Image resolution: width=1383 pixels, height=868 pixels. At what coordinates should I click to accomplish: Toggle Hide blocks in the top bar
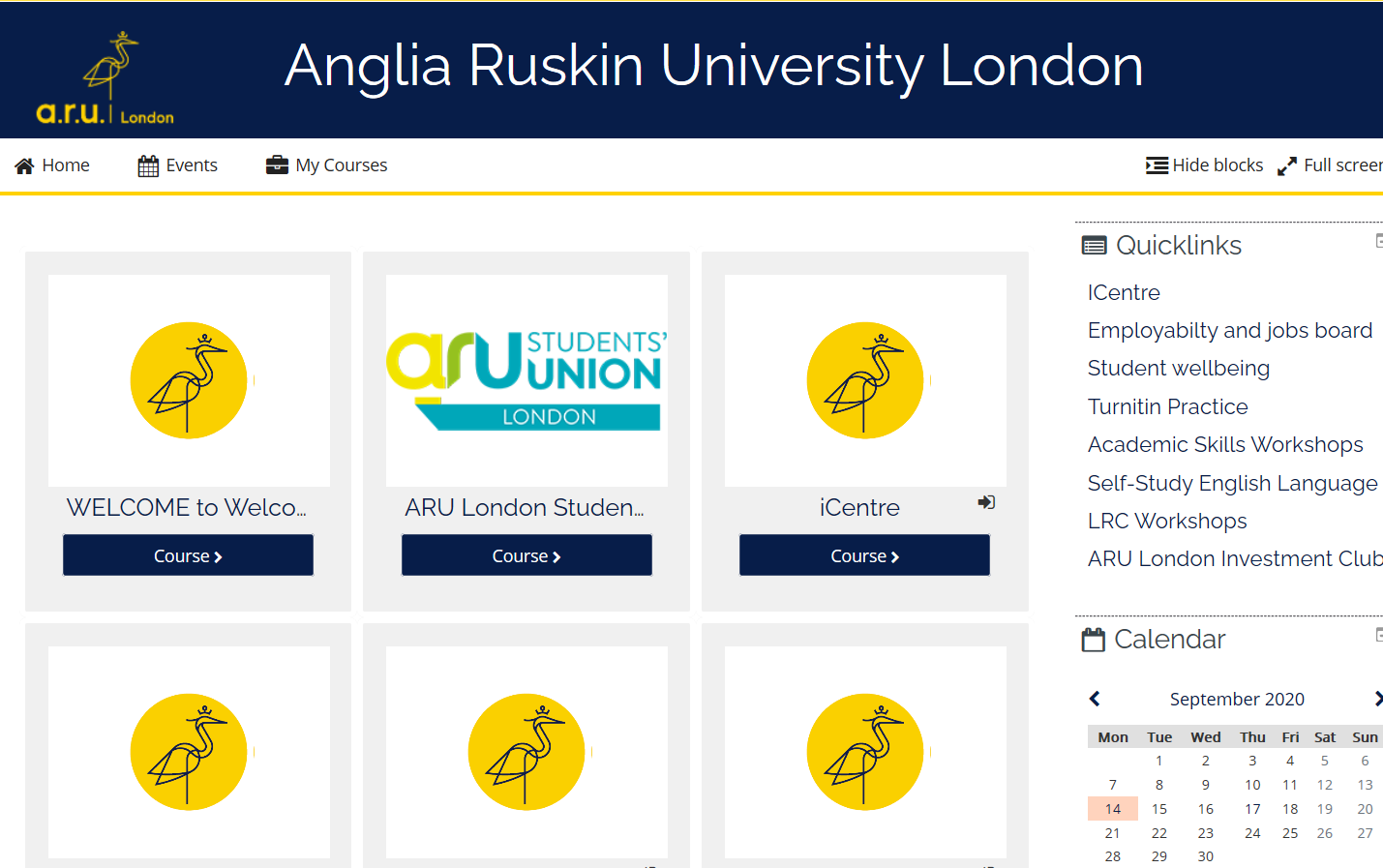tap(1205, 165)
